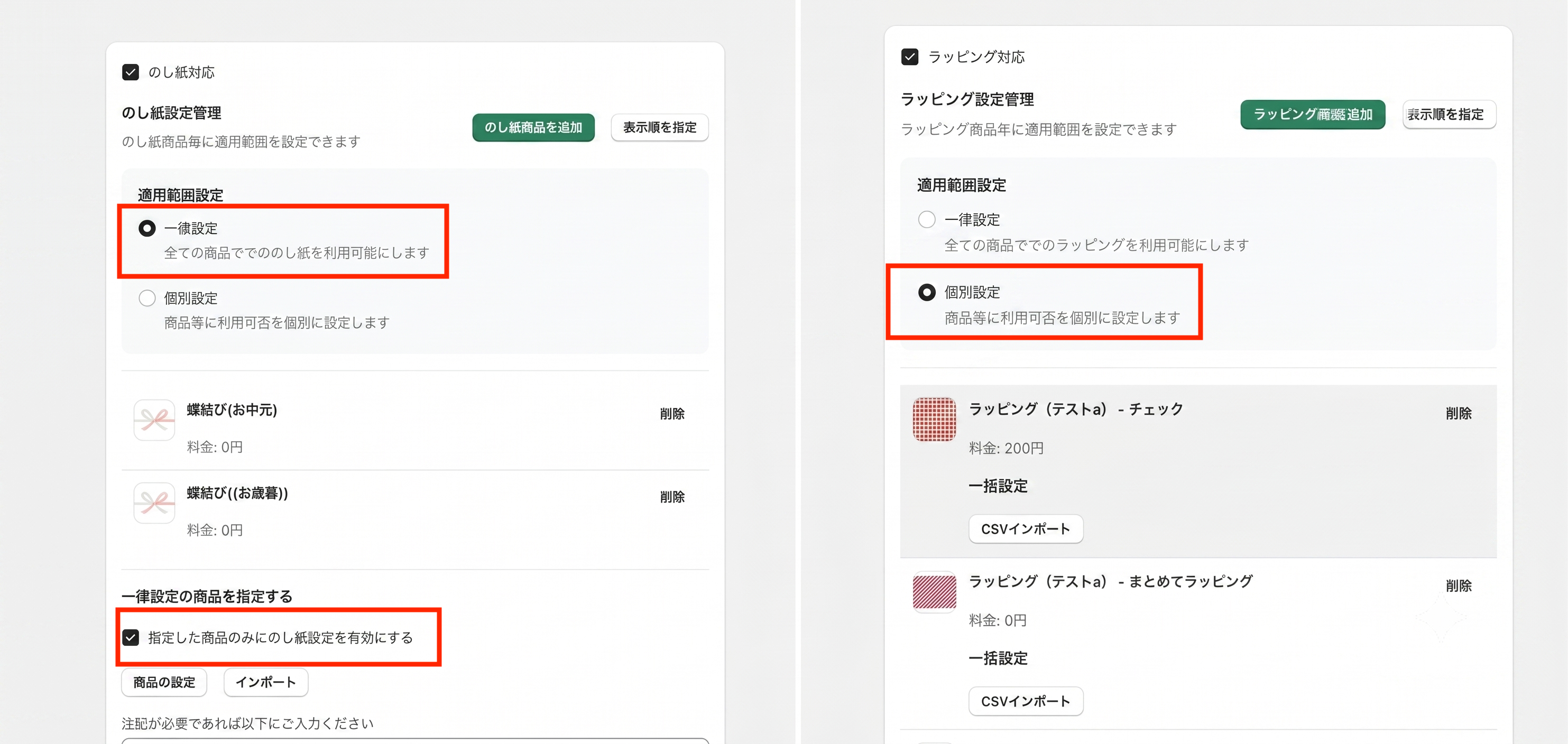The image size is (1568, 744).
Task: Delete the 蝶結び(お中元) item
Action: point(672,414)
